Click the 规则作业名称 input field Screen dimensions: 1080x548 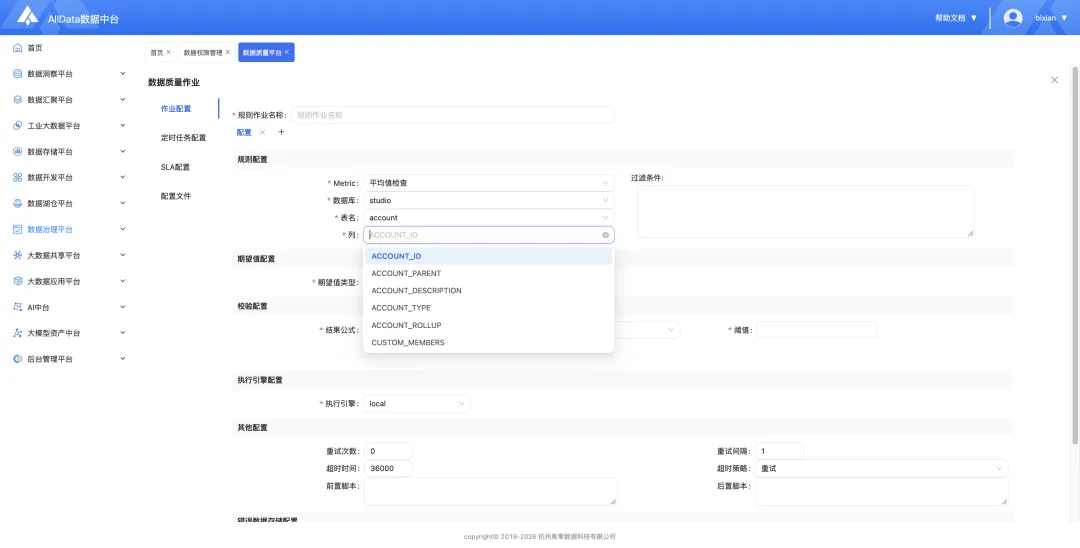pos(453,115)
